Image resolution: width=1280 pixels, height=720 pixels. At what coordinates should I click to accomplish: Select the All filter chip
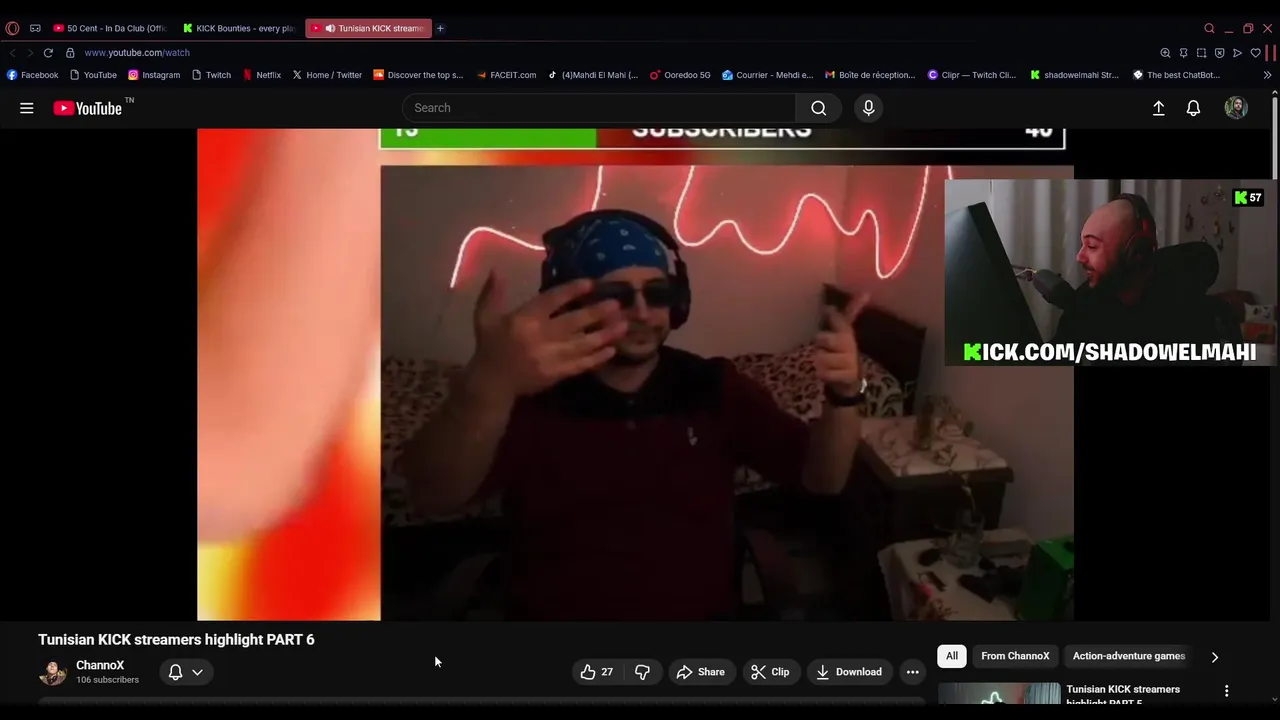(952, 656)
